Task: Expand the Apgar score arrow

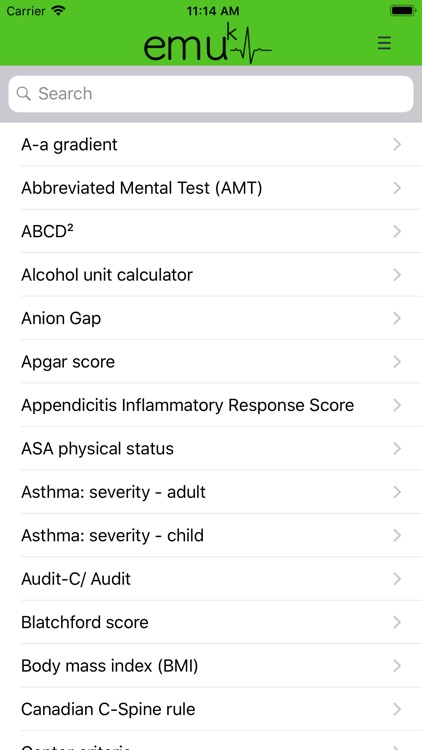Action: coord(397,362)
